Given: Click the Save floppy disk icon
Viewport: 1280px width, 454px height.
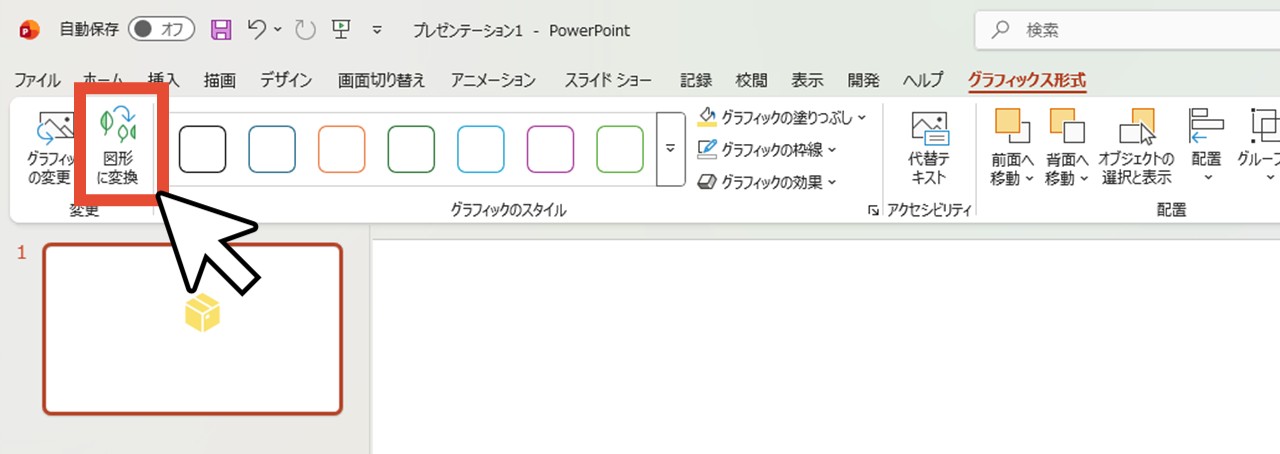Looking at the screenshot, I should point(221,30).
